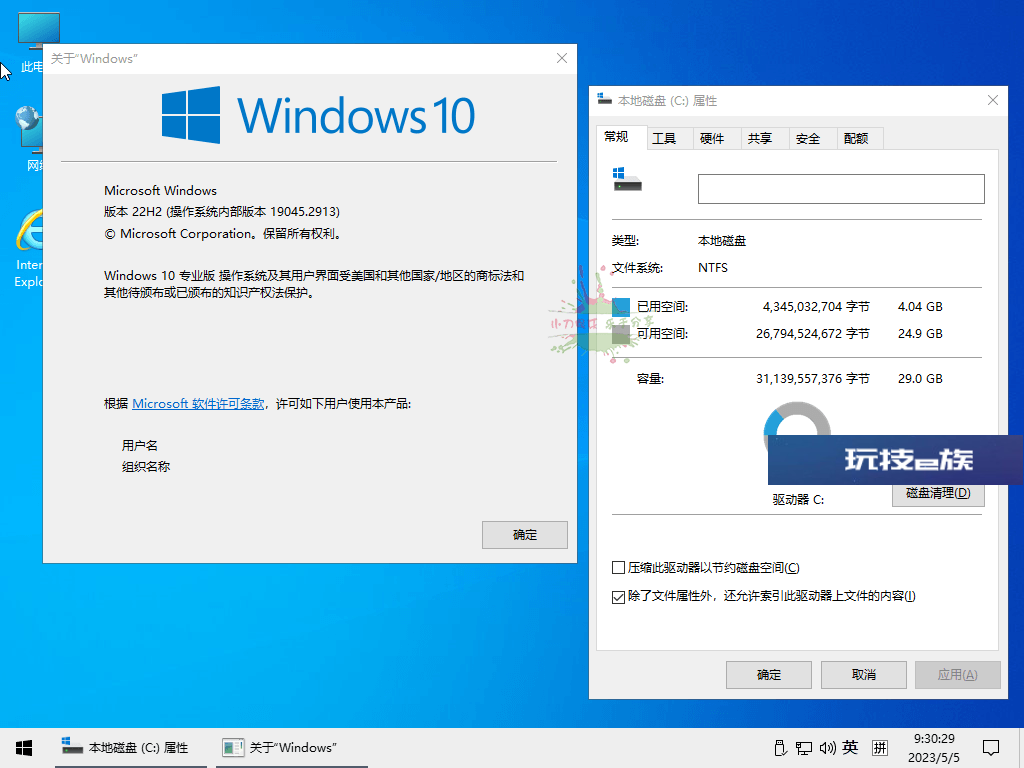Enable compress this drive checkbox
Image resolution: width=1024 pixels, height=768 pixels.
pos(618,568)
